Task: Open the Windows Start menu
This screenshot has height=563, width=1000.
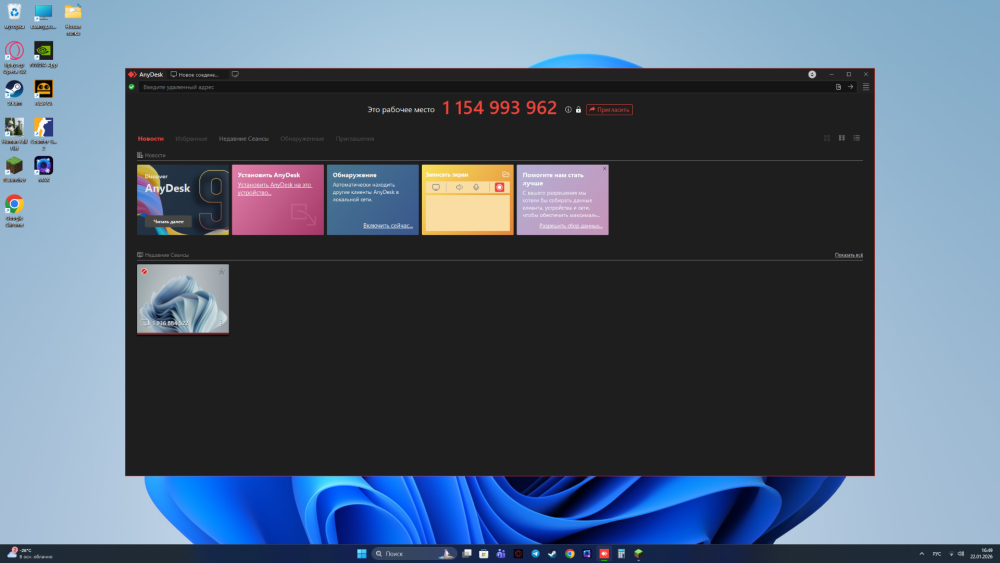Action: (362, 553)
